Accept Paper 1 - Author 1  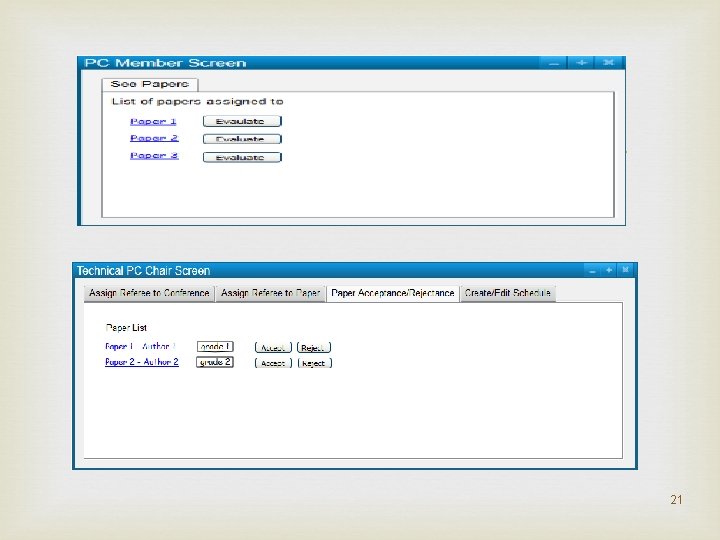tap(273, 348)
